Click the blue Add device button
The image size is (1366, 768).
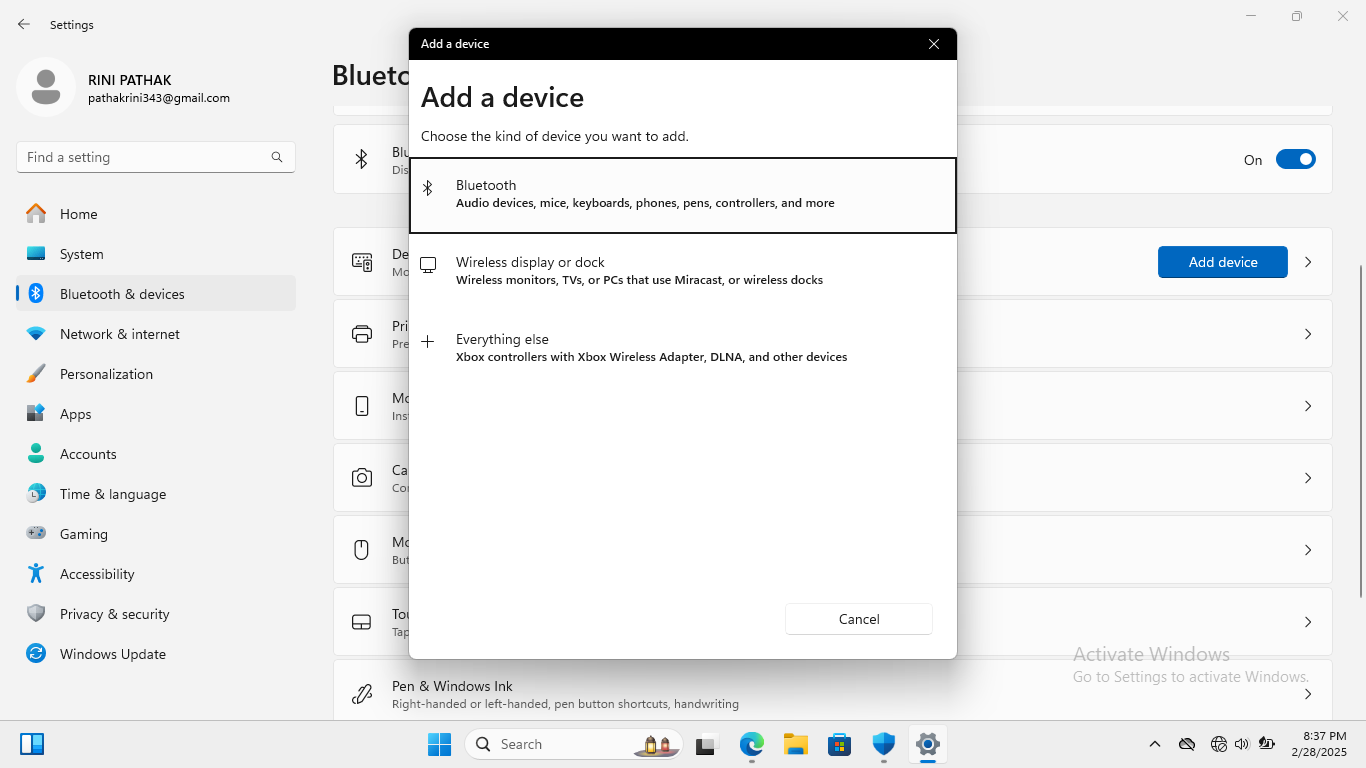pos(1222,262)
